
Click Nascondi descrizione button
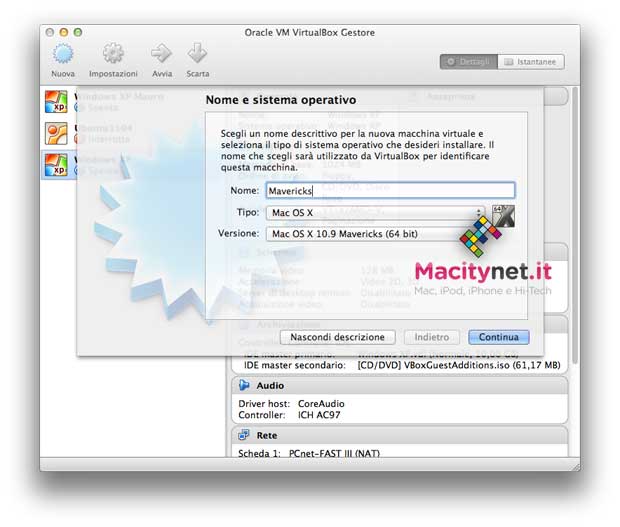click(337, 337)
